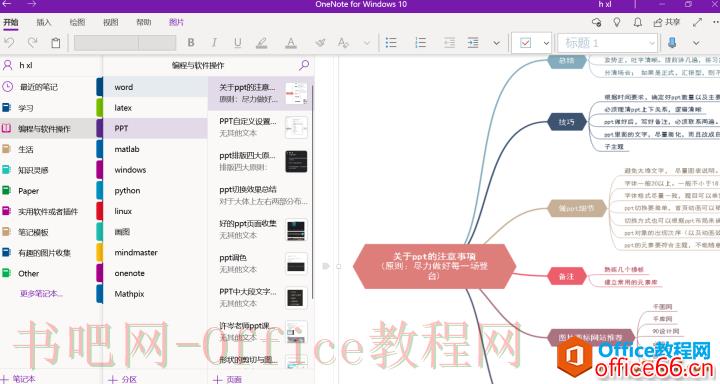Click the dictate microphone icon

(672, 43)
